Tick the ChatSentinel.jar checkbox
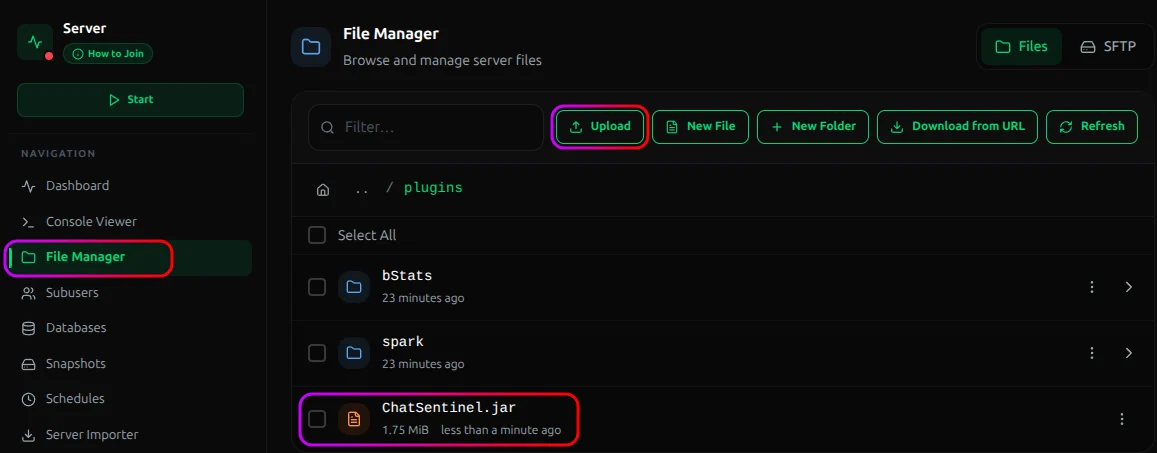The width and height of the screenshot is (1157, 453). coord(317,419)
